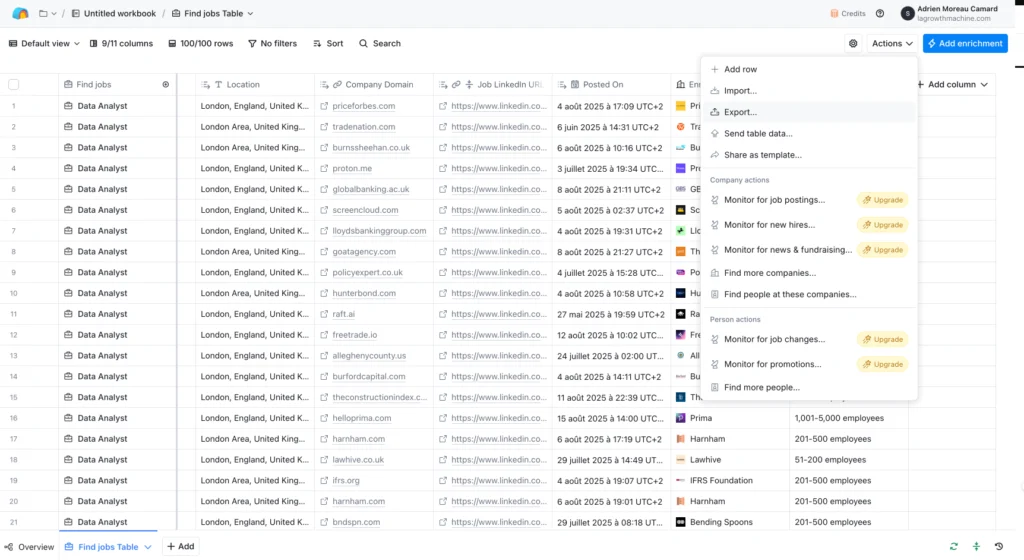This screenshot has width=1024, height=560.
Task: Open the No filters control
Action: point(272,44)
